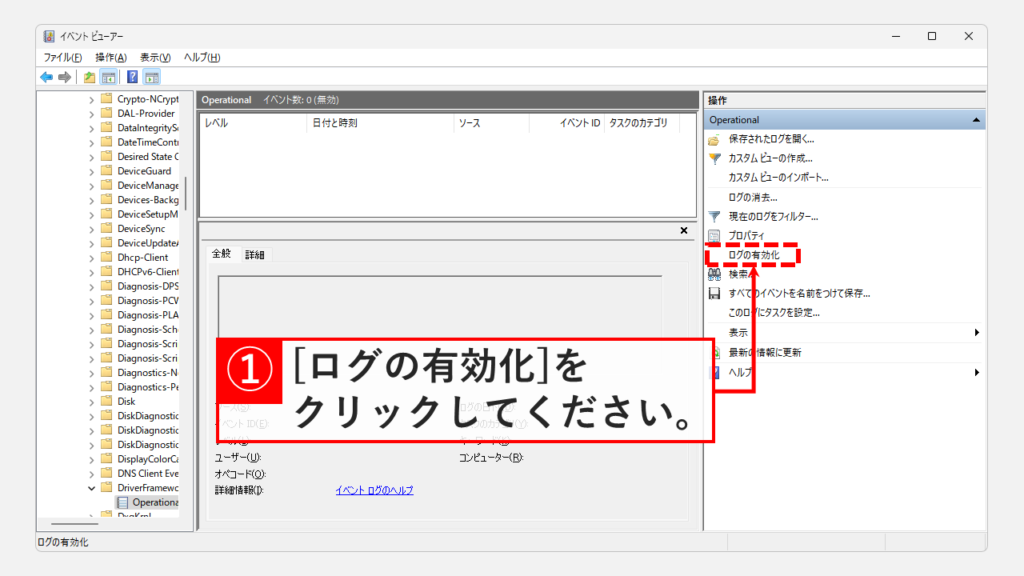Screen dimensions: 1024x576
Task: Click the Forward arrow in toolbar
Action: point(65,77)
